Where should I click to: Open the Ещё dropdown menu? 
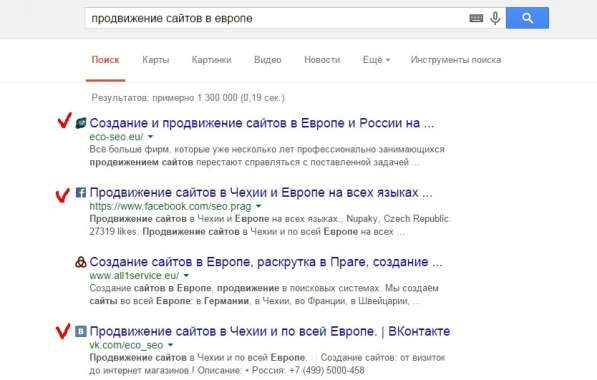376,60
